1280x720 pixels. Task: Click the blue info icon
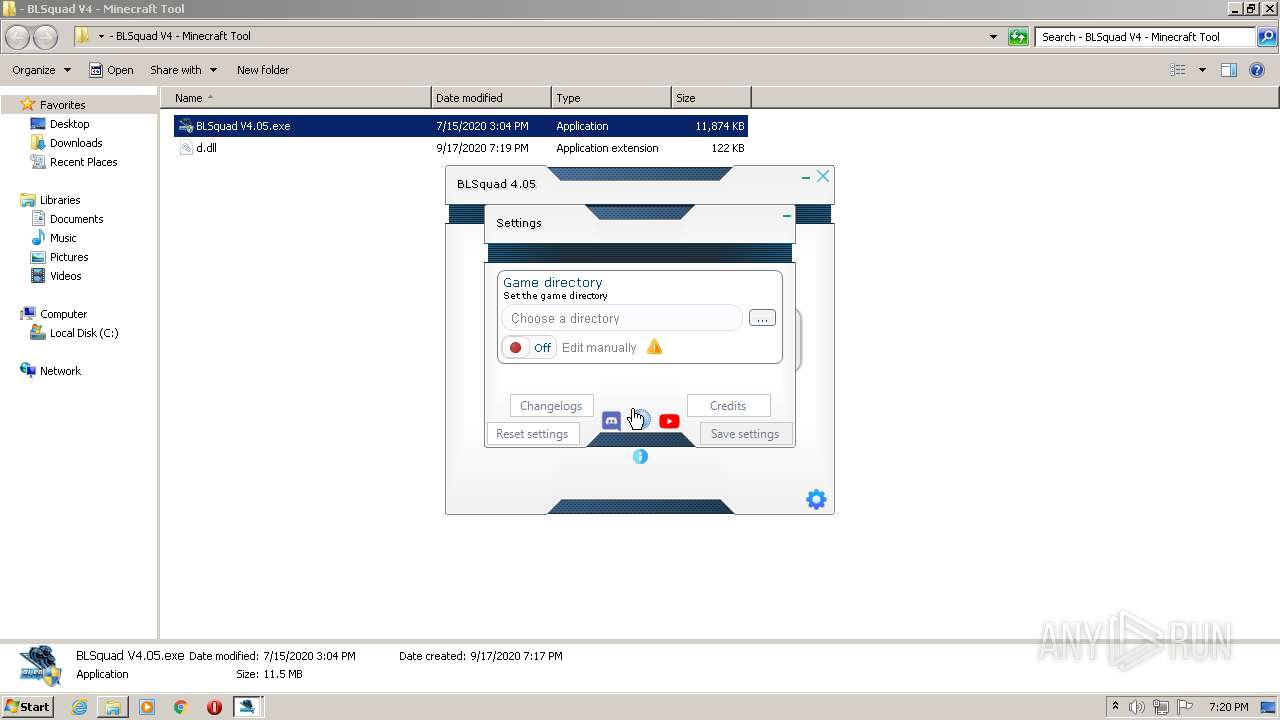(640, 457)
